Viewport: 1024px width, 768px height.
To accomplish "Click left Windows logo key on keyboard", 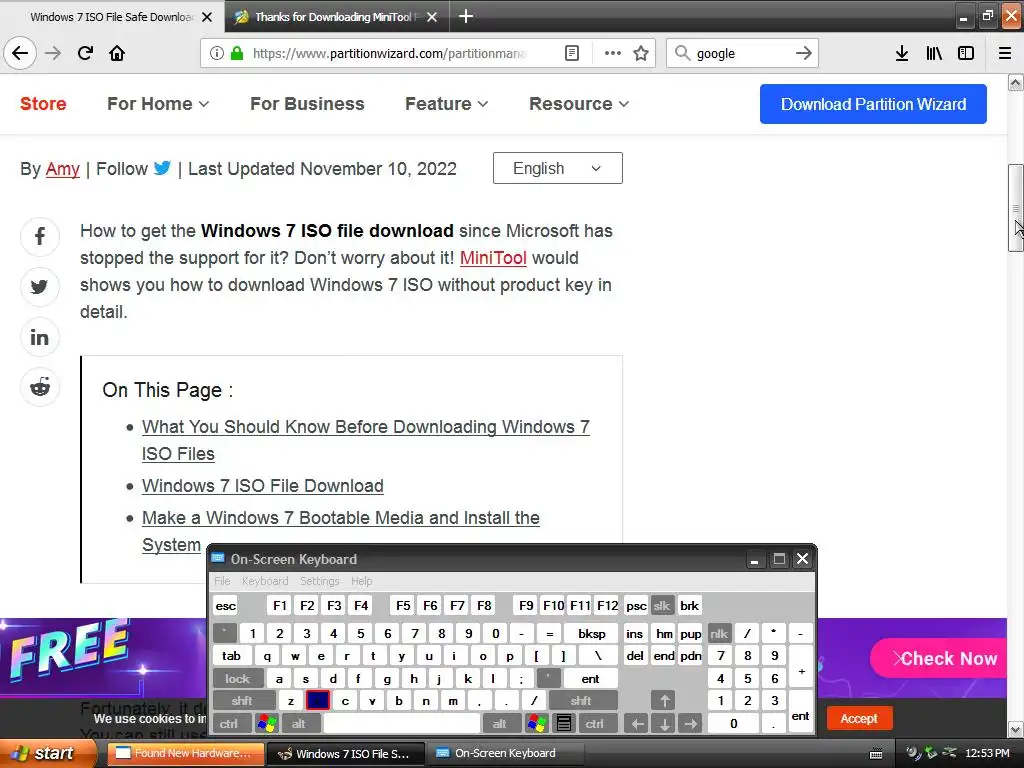I will pyautogui.click(x=267, y=723).
